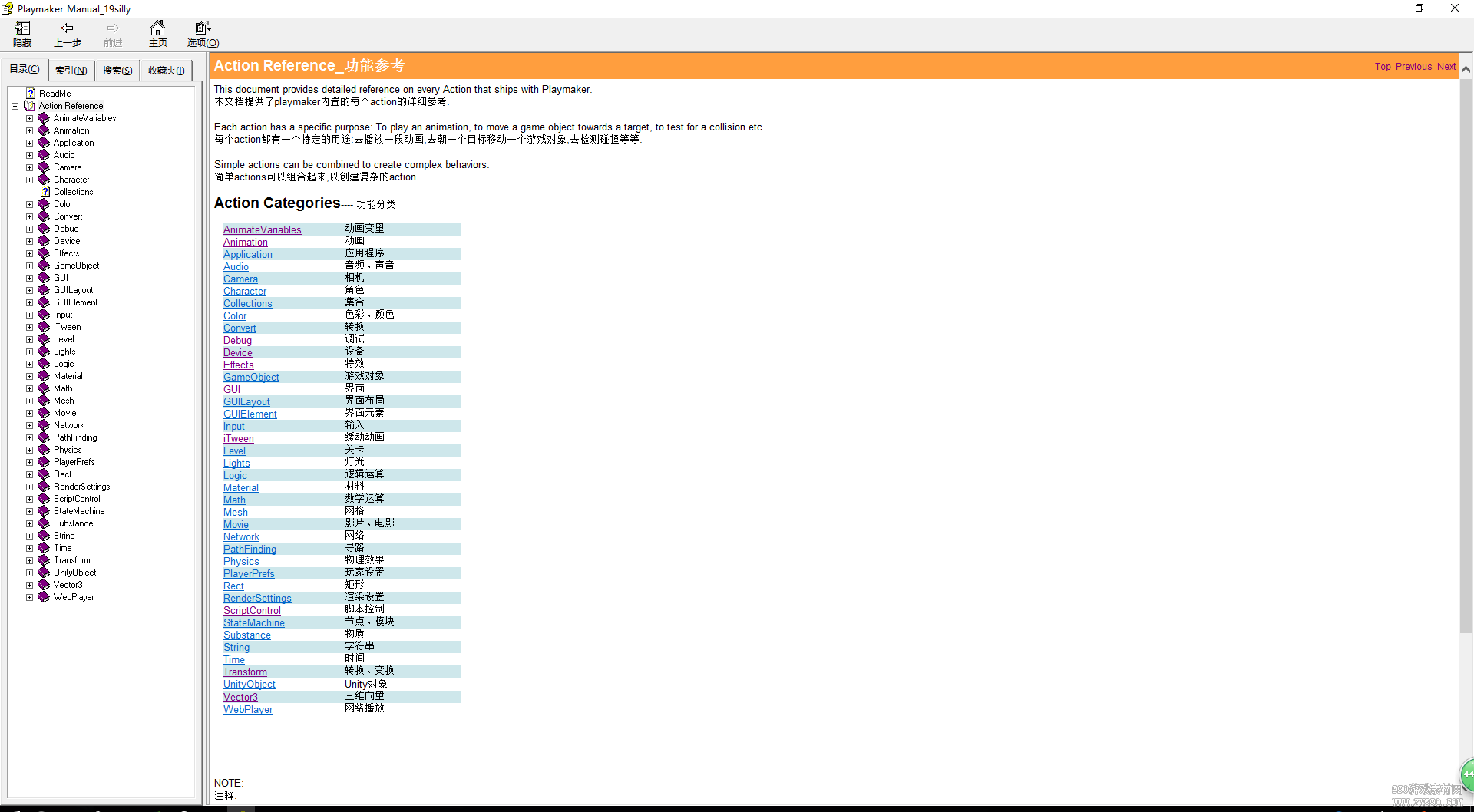Expand the Animation tree node
1474x812 pixels.
pyautogui.click(x=29, y=130)
